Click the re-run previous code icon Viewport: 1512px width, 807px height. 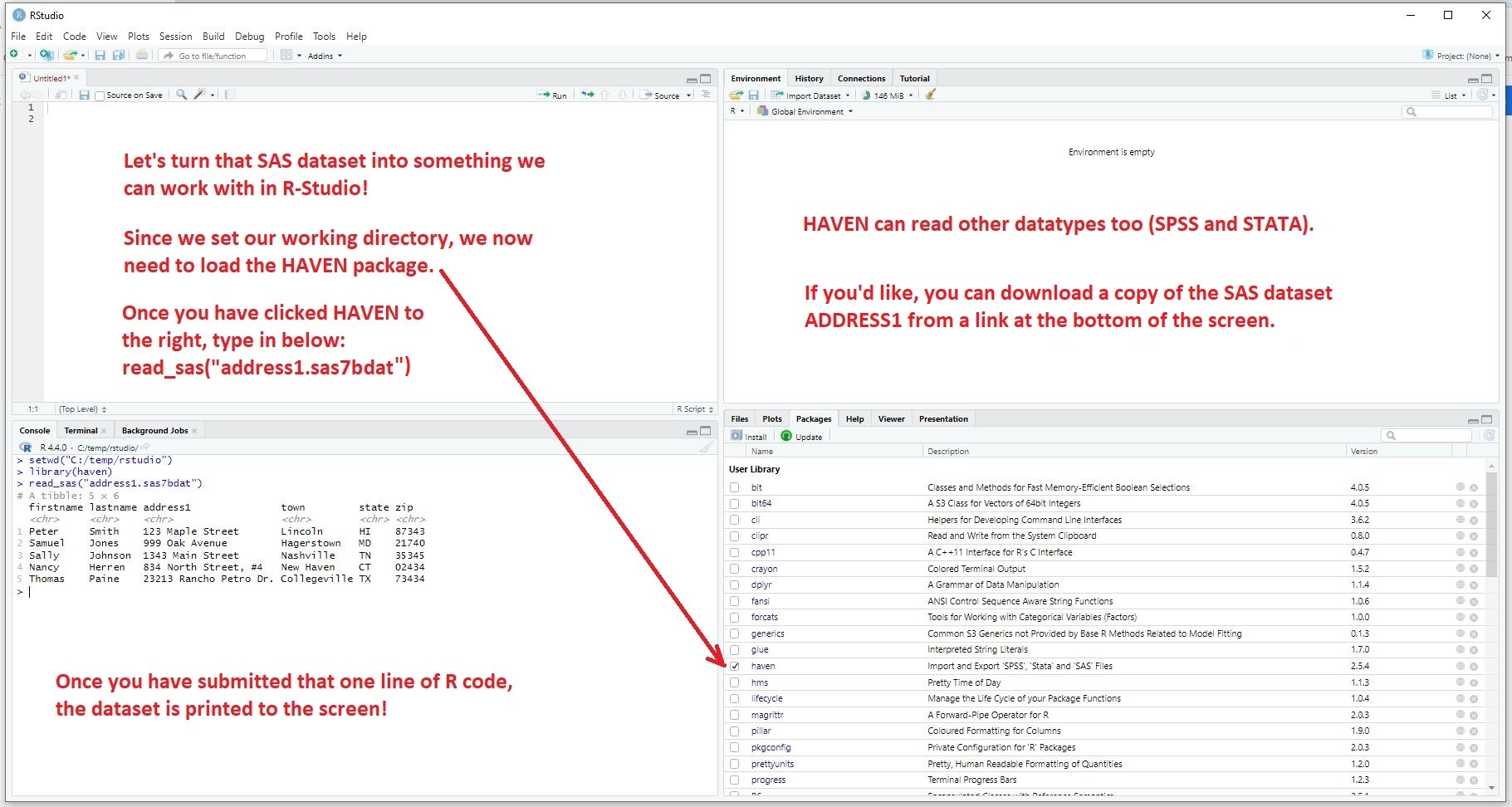[x=587, y=95]
